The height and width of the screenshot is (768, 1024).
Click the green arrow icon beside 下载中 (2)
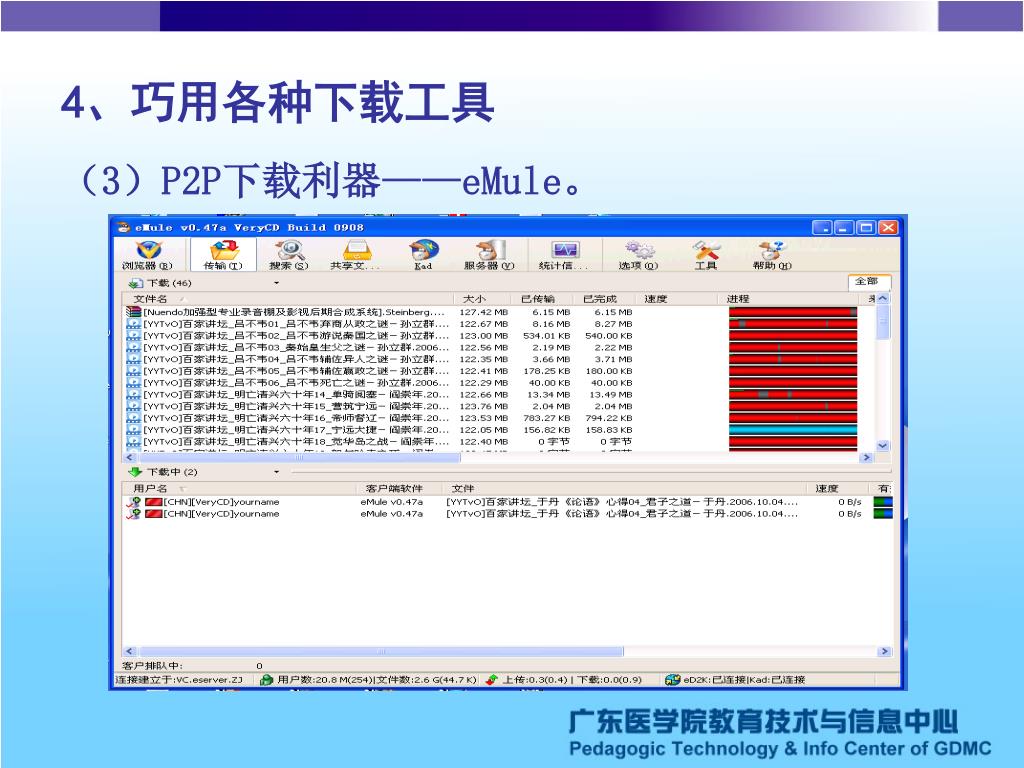tap(135, 472)
